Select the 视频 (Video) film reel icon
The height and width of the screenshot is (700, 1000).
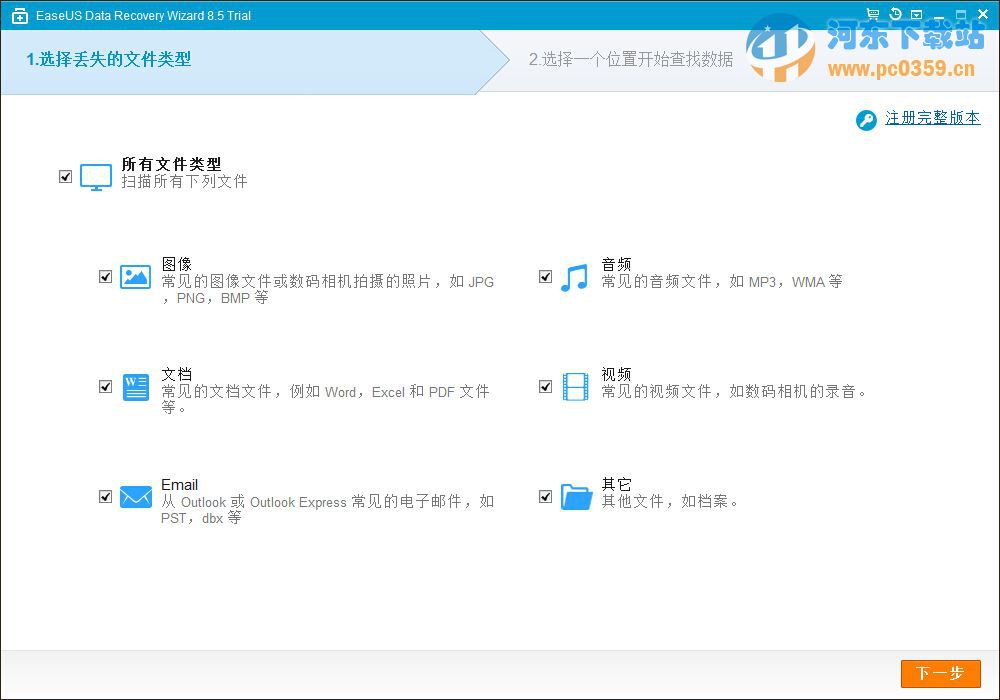point(575,387)
